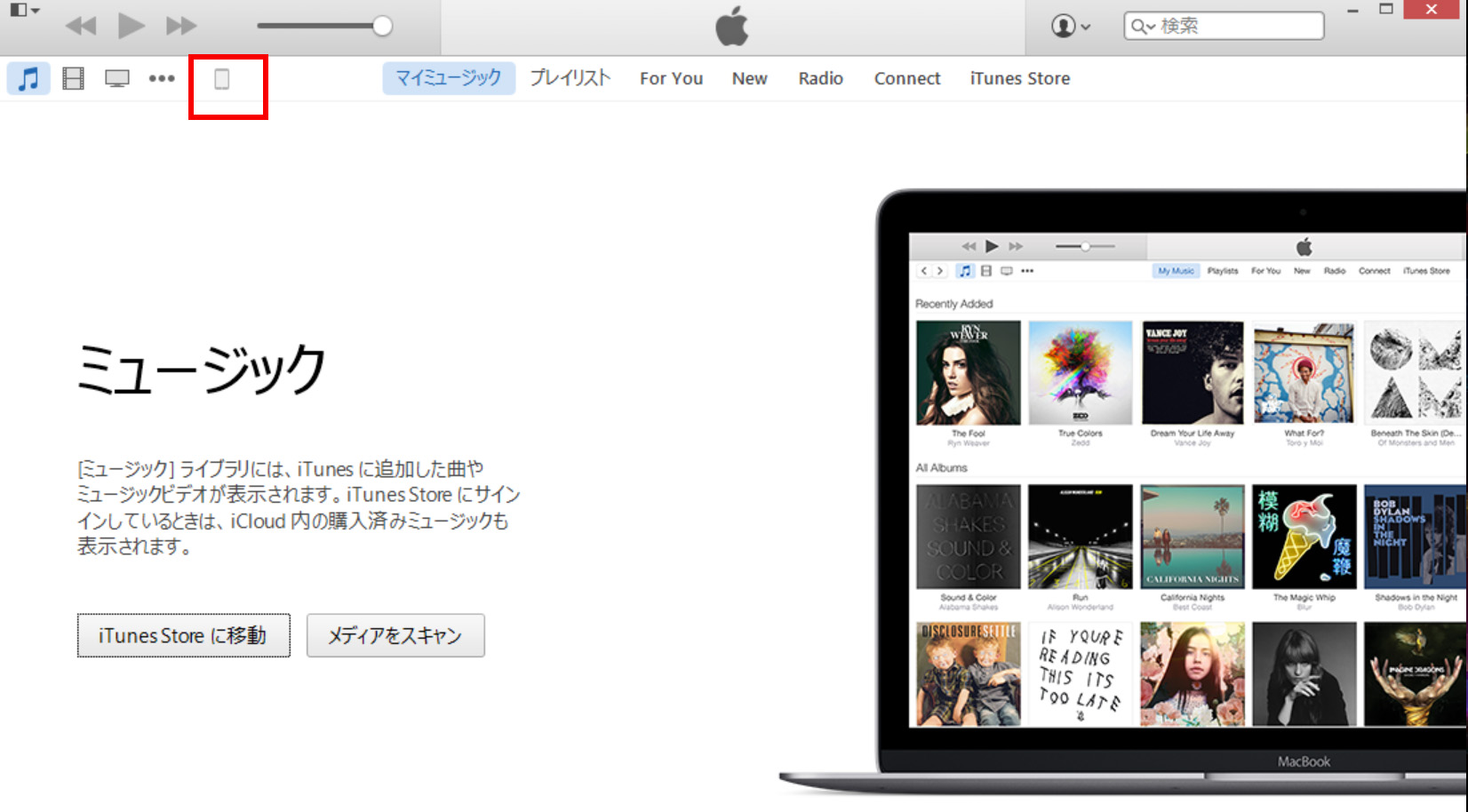Click the Shadows in the Night album cover
The width and height of the screenshot is (1468, 812).
click(x=1416, y=537)
